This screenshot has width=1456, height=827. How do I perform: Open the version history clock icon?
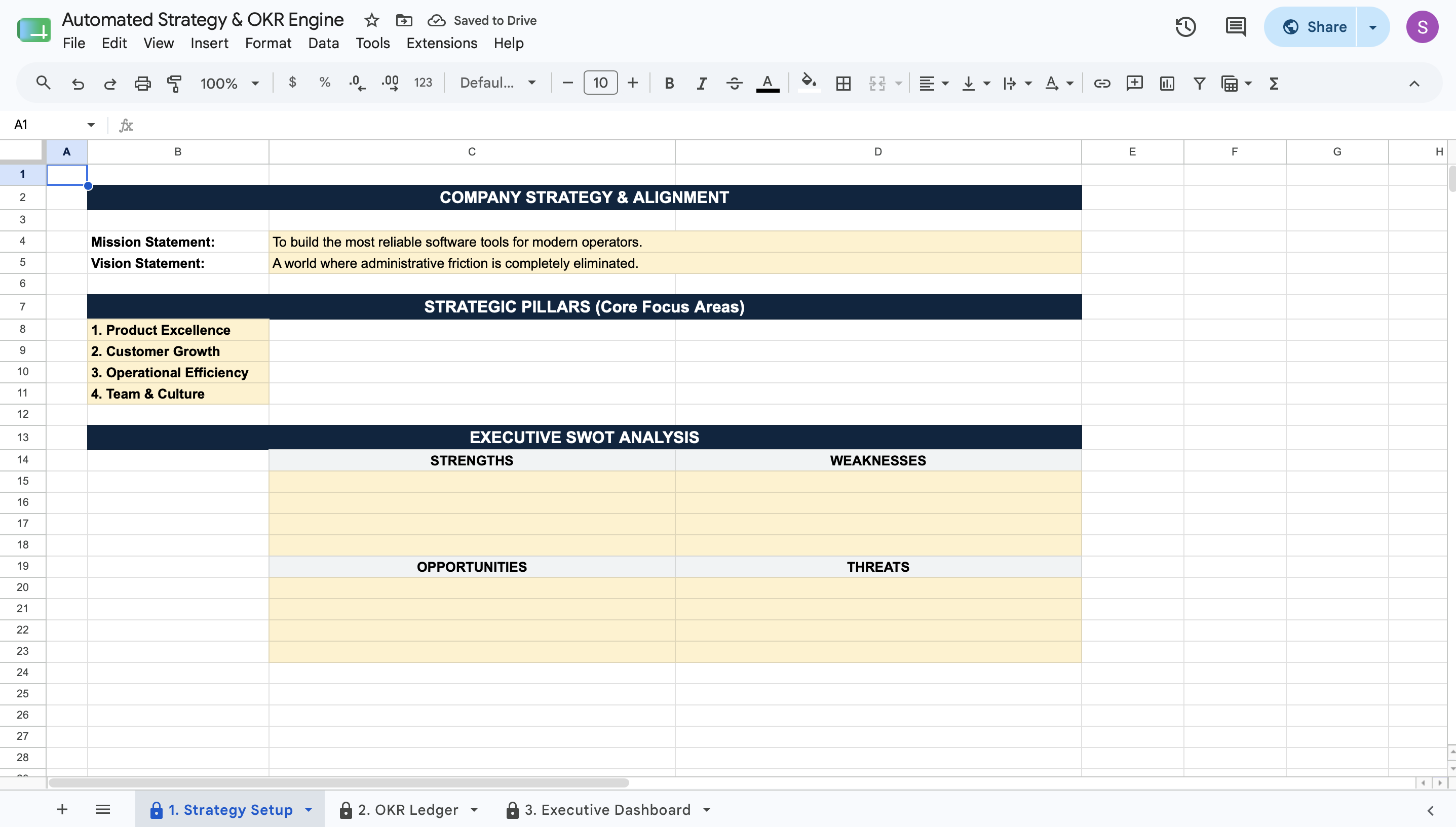pyautogui.click(x=1185, y=27)
